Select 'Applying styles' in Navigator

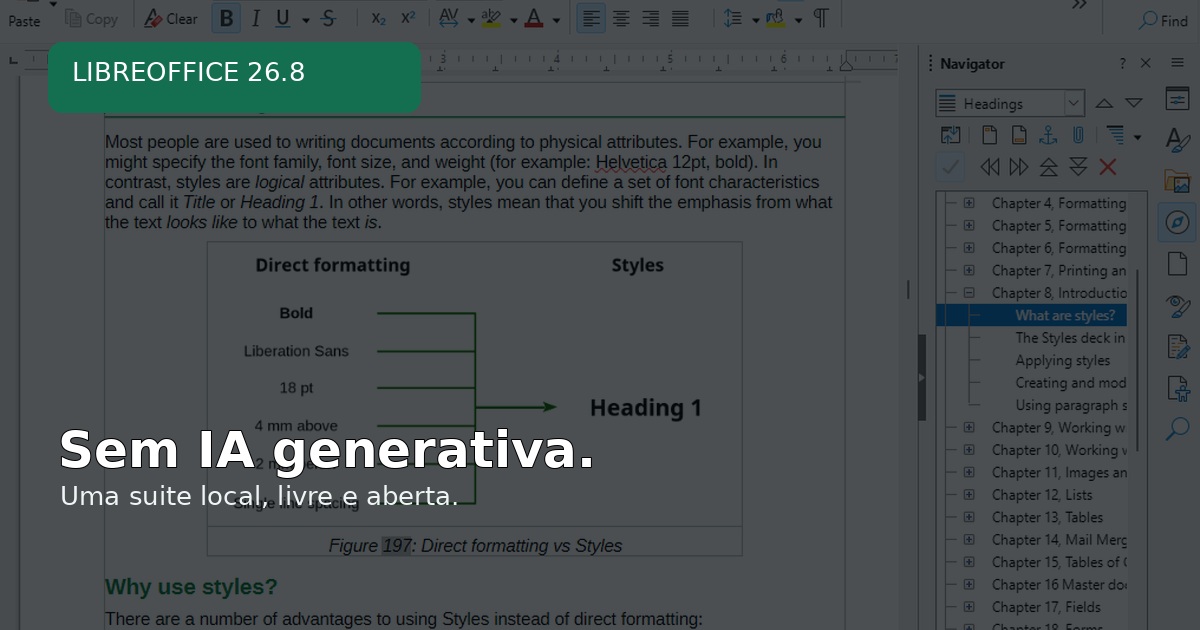(x=1063, y=360)
